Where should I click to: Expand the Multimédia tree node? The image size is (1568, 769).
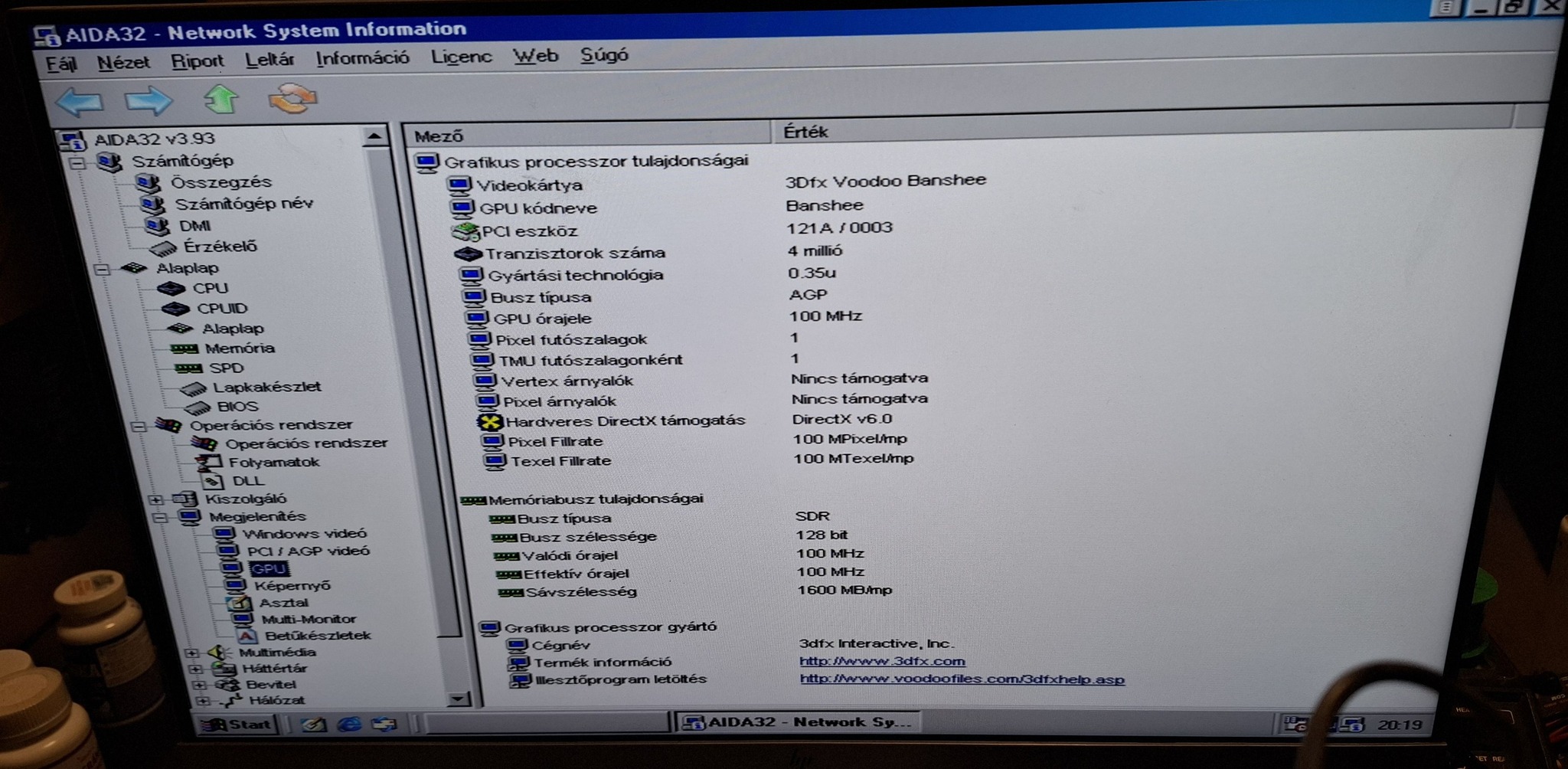(191, 653)
